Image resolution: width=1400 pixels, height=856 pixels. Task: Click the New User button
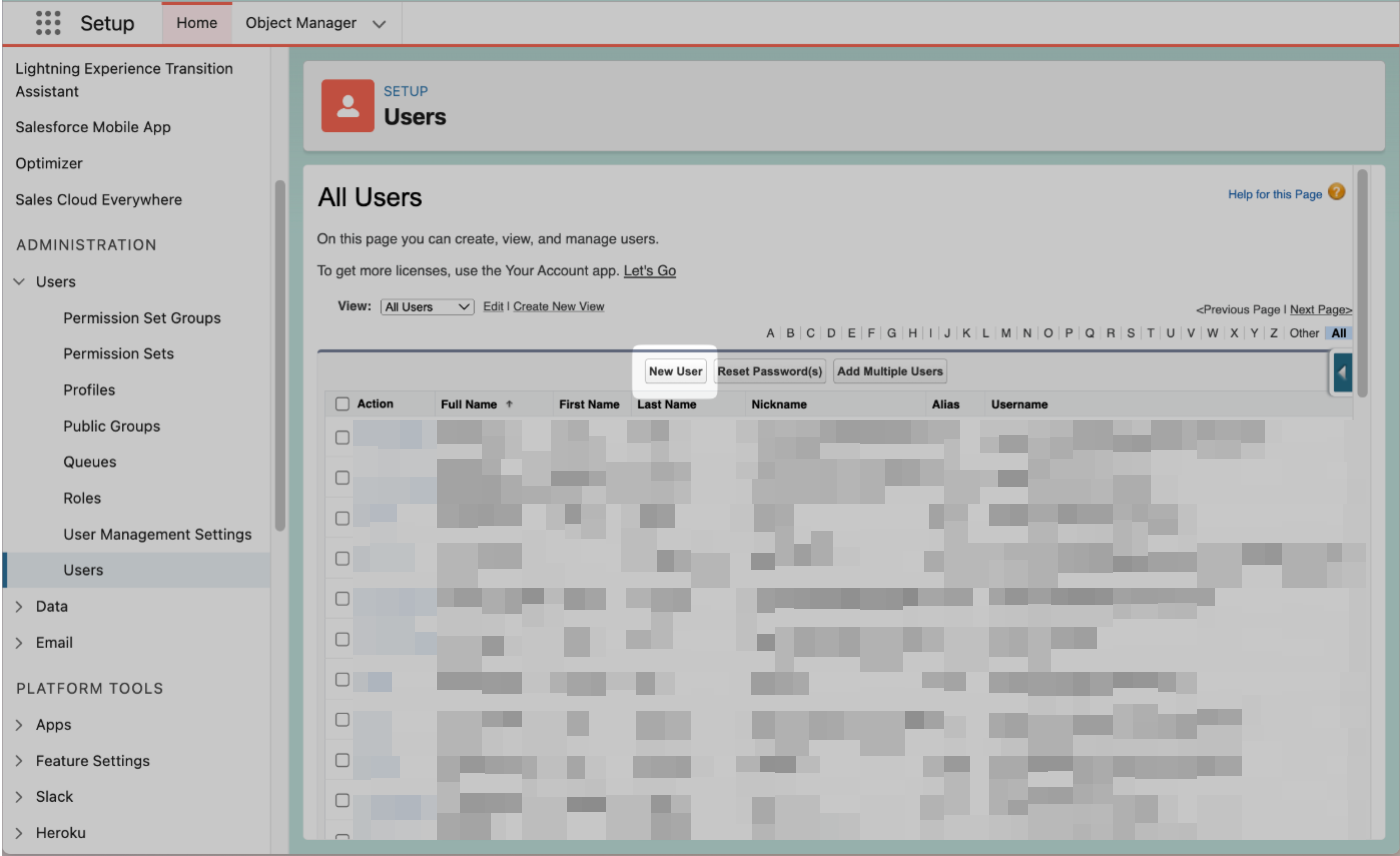click(676, 371)
